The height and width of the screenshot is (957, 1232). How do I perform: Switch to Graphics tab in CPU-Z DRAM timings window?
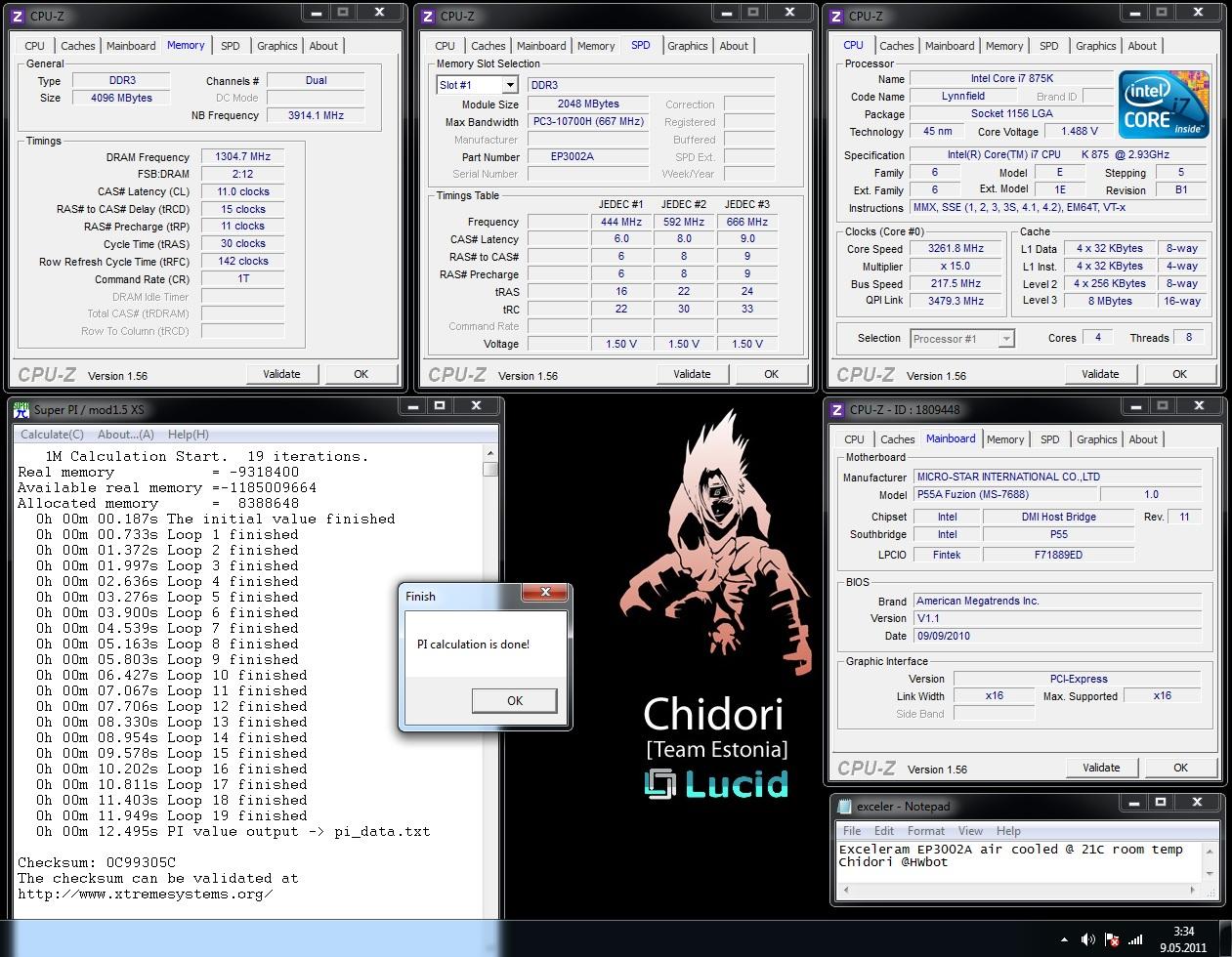[x=277, y=46]
